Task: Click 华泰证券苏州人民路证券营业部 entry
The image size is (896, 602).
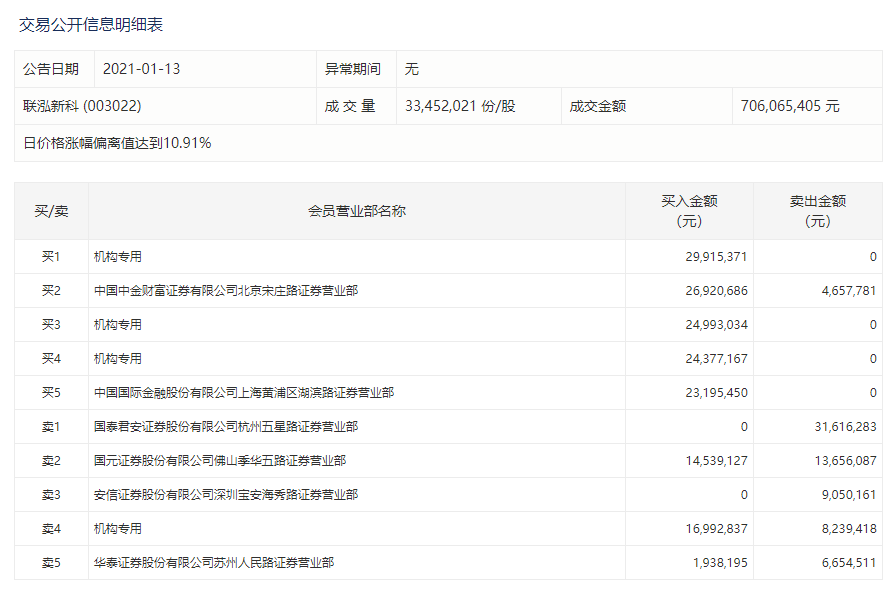Action: [x=214, y=563]
